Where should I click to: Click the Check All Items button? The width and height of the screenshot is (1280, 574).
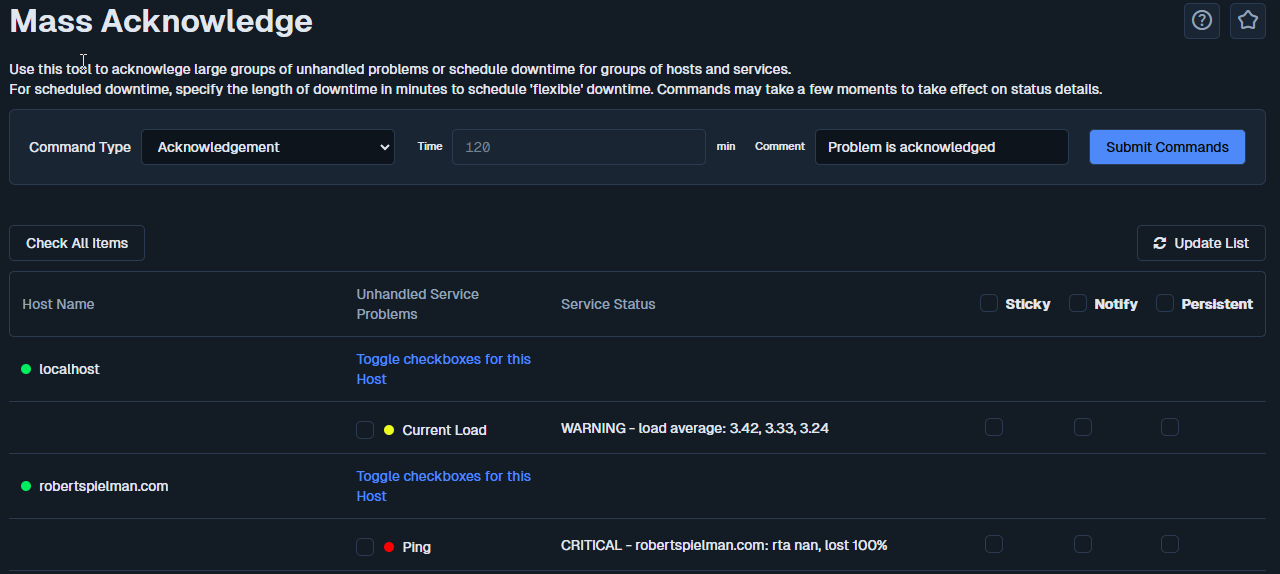pyautogui.click(x=77, y=243)
